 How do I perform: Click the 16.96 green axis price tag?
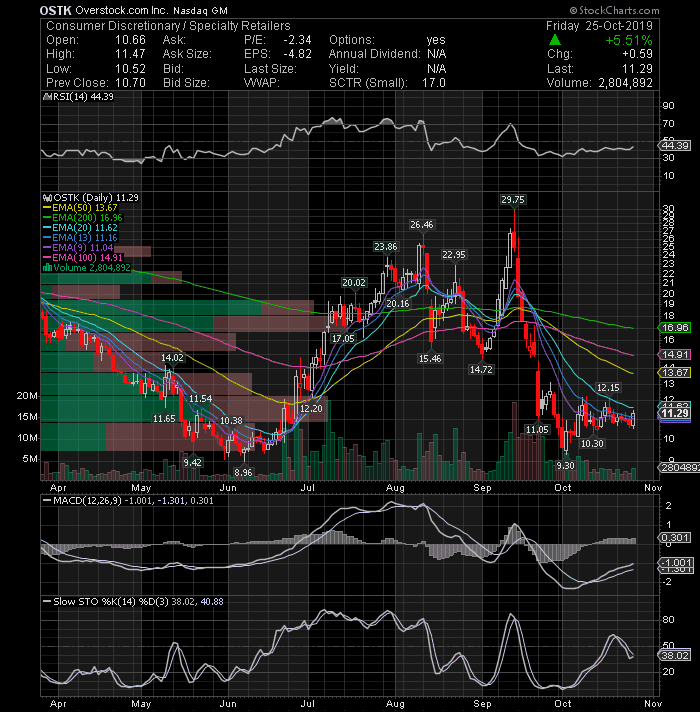click(x=675, y=327)
